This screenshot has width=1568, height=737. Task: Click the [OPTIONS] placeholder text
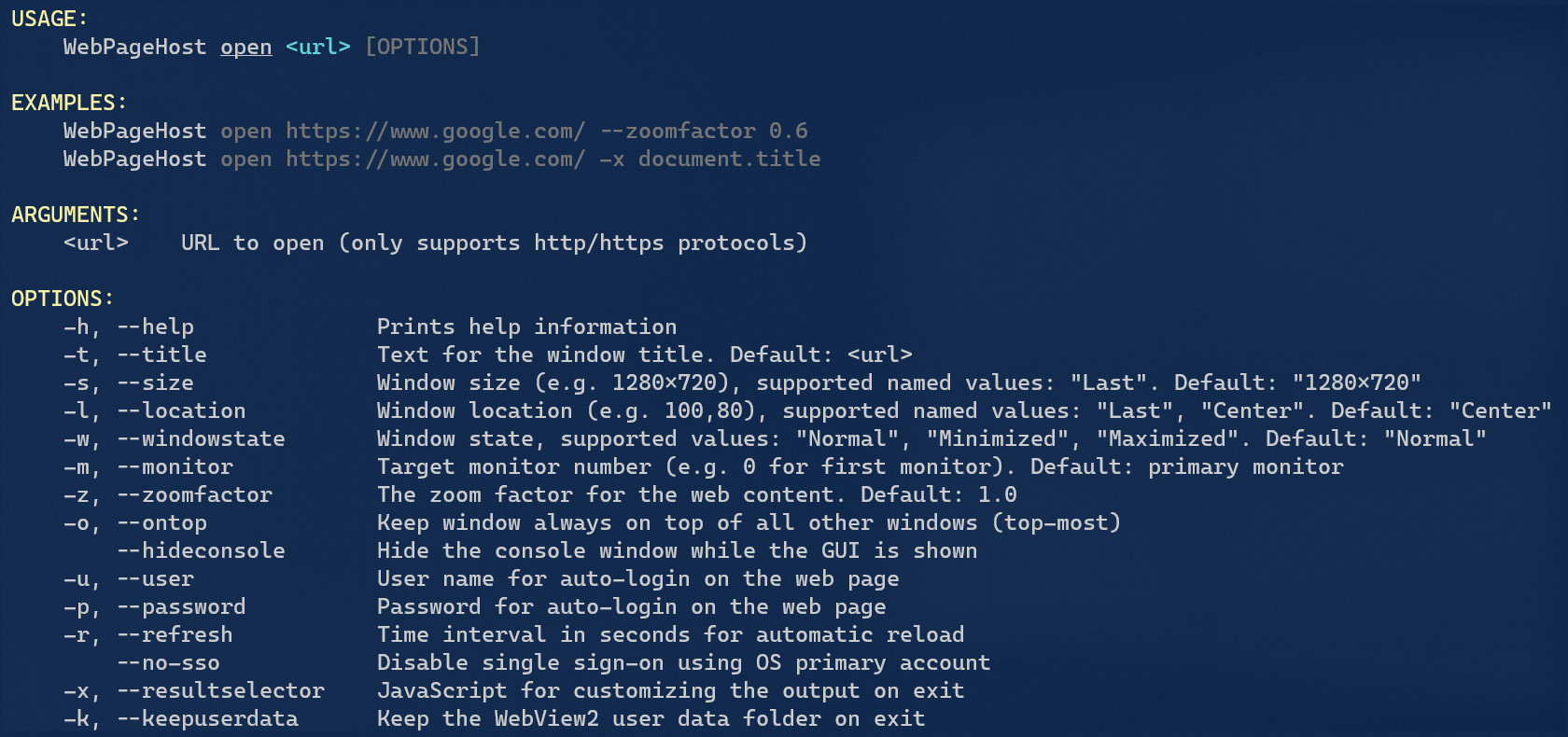[x=423, y=47]
